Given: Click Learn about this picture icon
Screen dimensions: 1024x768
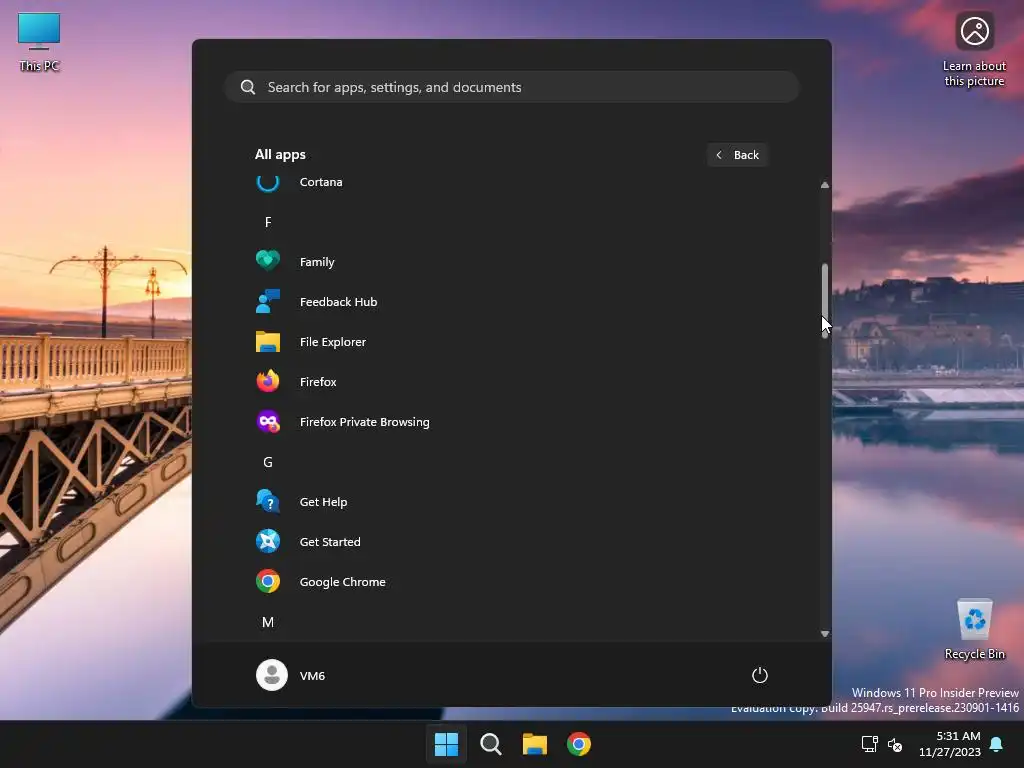Looking at the screenshot, I should click(x=974, y=50).
